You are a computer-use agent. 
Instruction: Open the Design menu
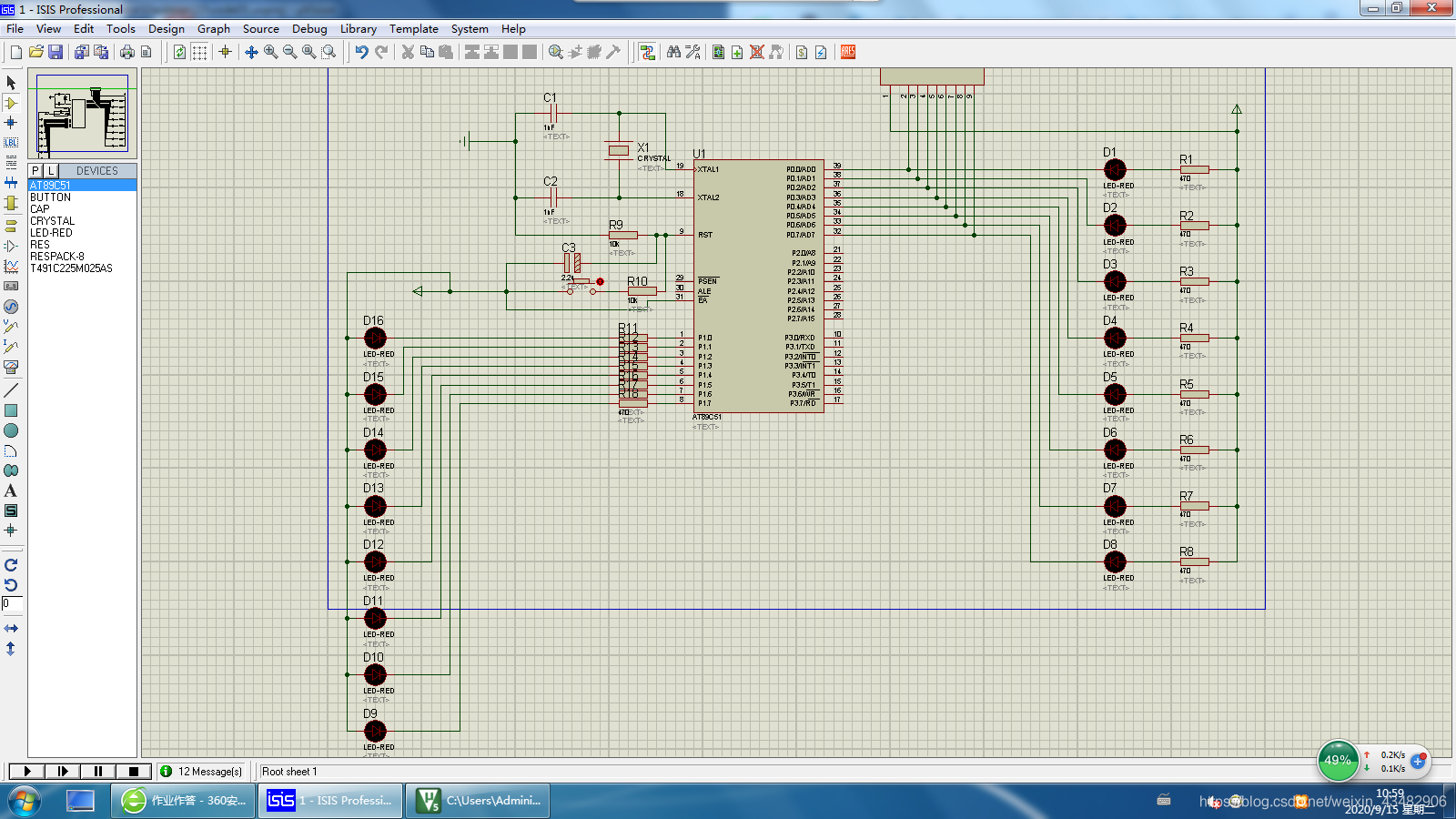[167, 29]
